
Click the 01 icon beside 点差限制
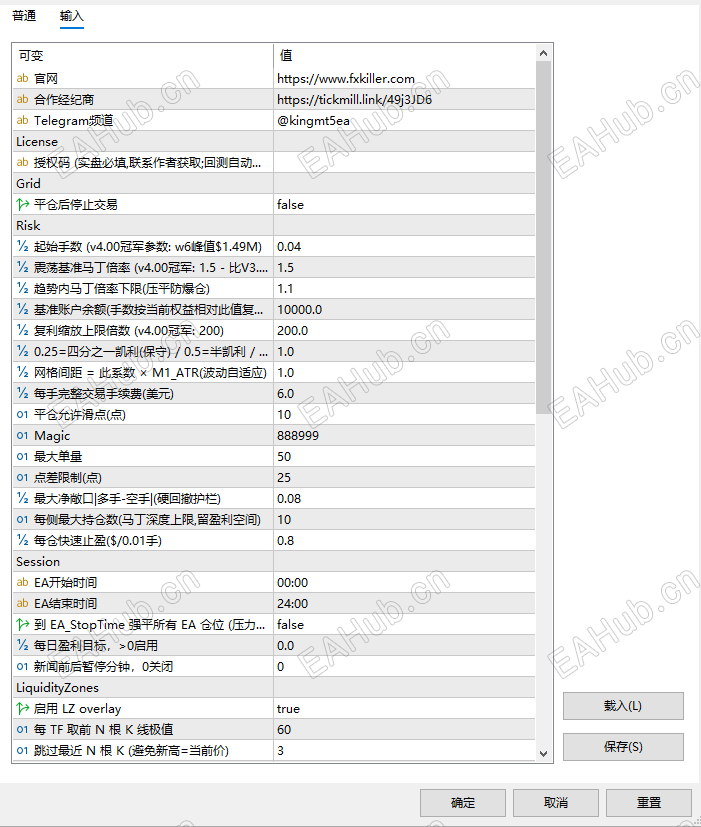[x=22, y=478]
